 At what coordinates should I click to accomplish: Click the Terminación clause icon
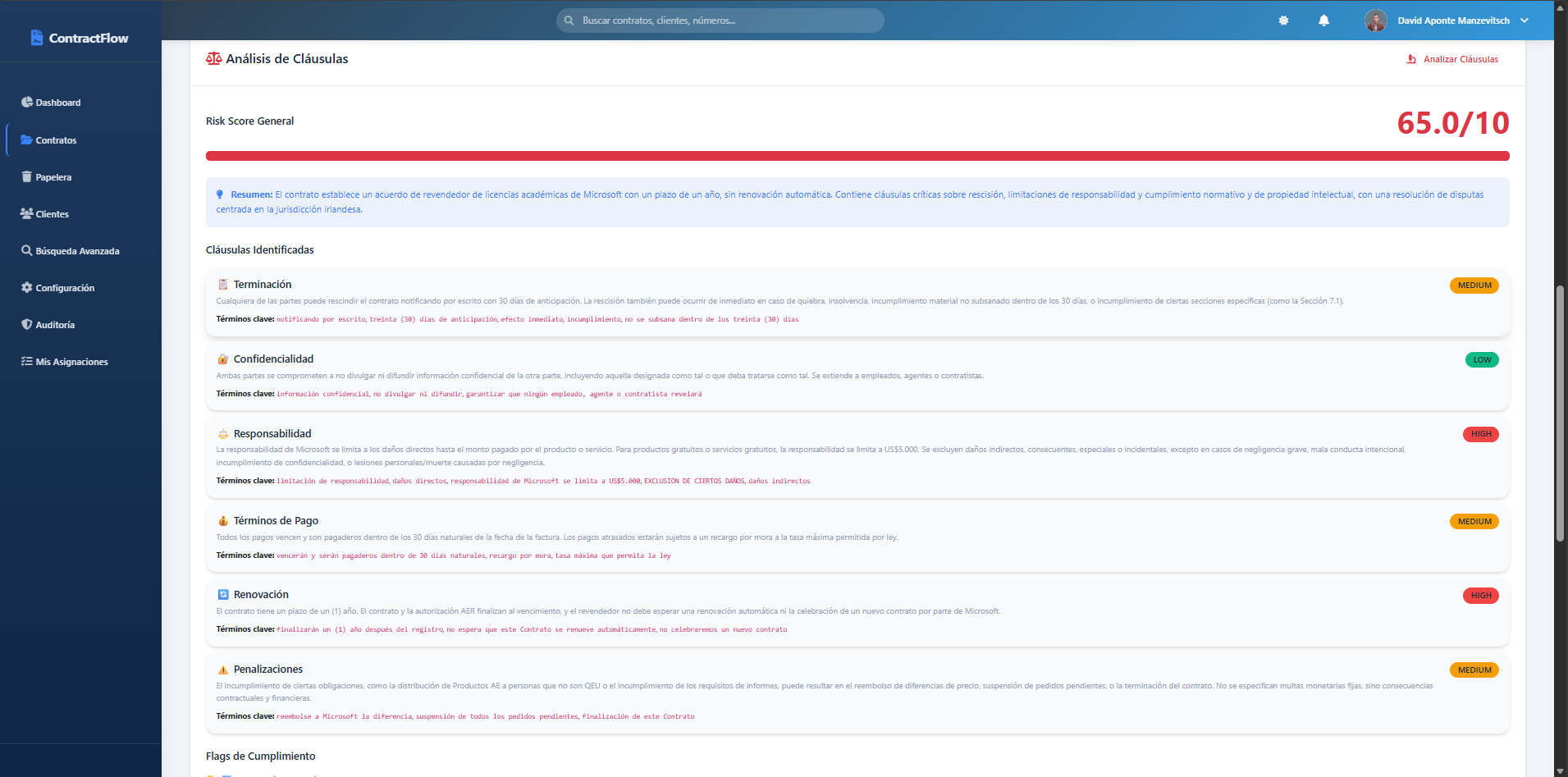point(222,285)
